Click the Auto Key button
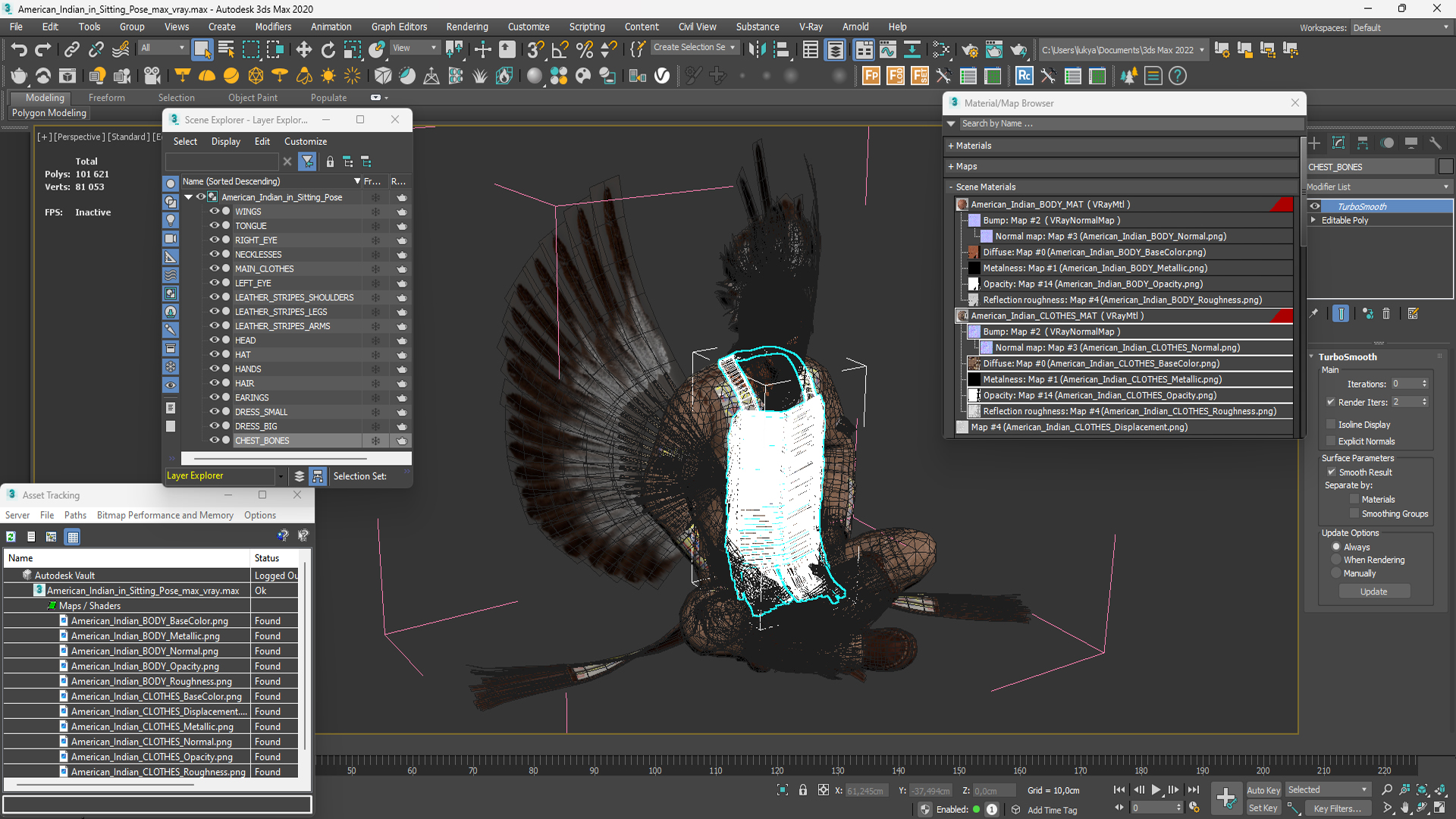1456x819 pixels. point(1263,790)
